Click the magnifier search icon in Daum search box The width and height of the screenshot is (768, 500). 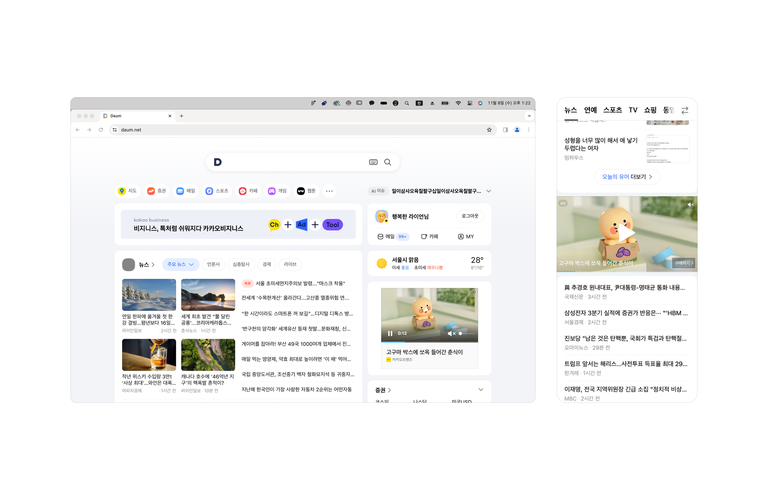coord(387,162)
